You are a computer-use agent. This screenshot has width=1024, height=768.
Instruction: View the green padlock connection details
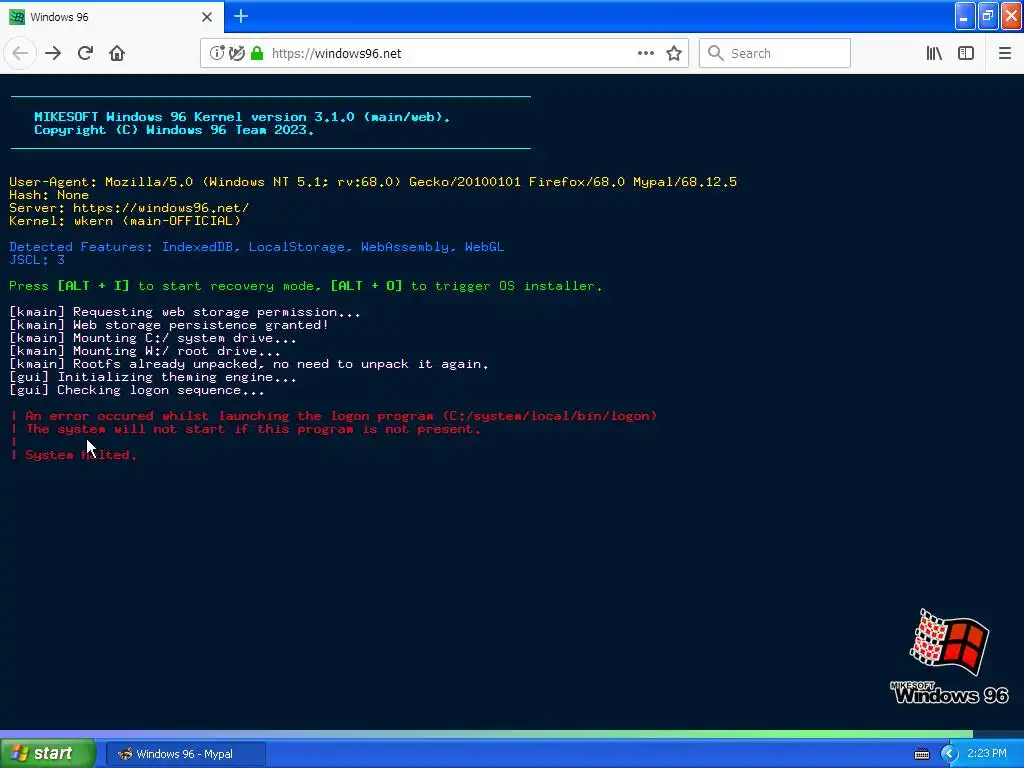click(257, 53)
